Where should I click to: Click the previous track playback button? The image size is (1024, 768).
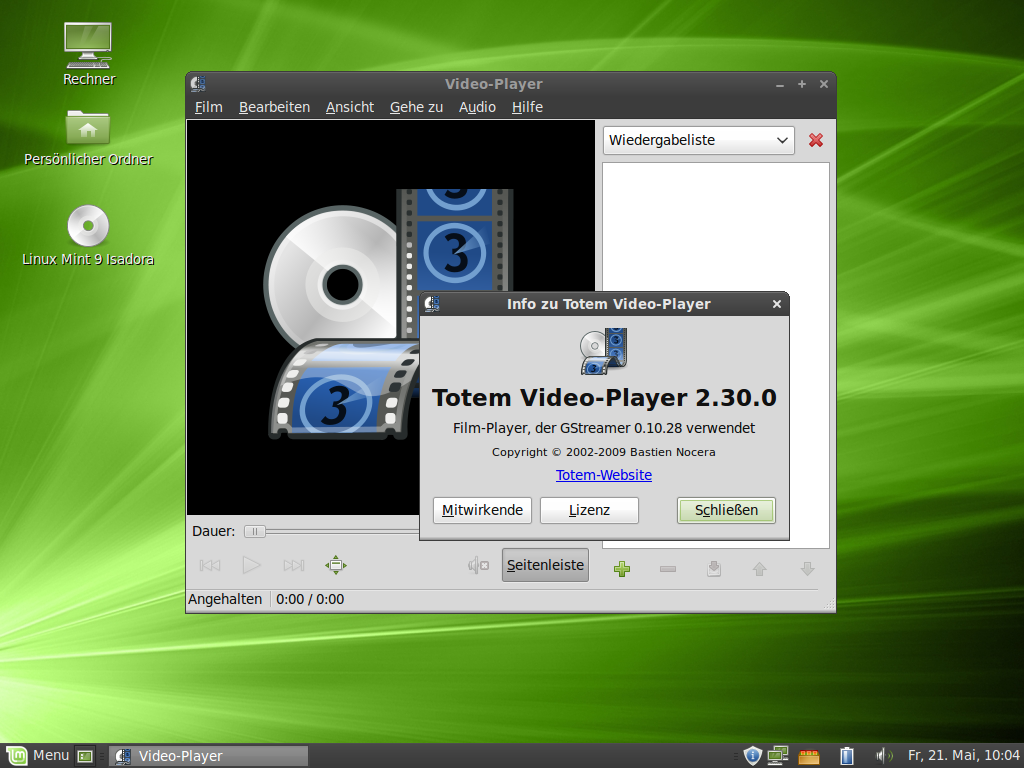[x=210, y=566]
